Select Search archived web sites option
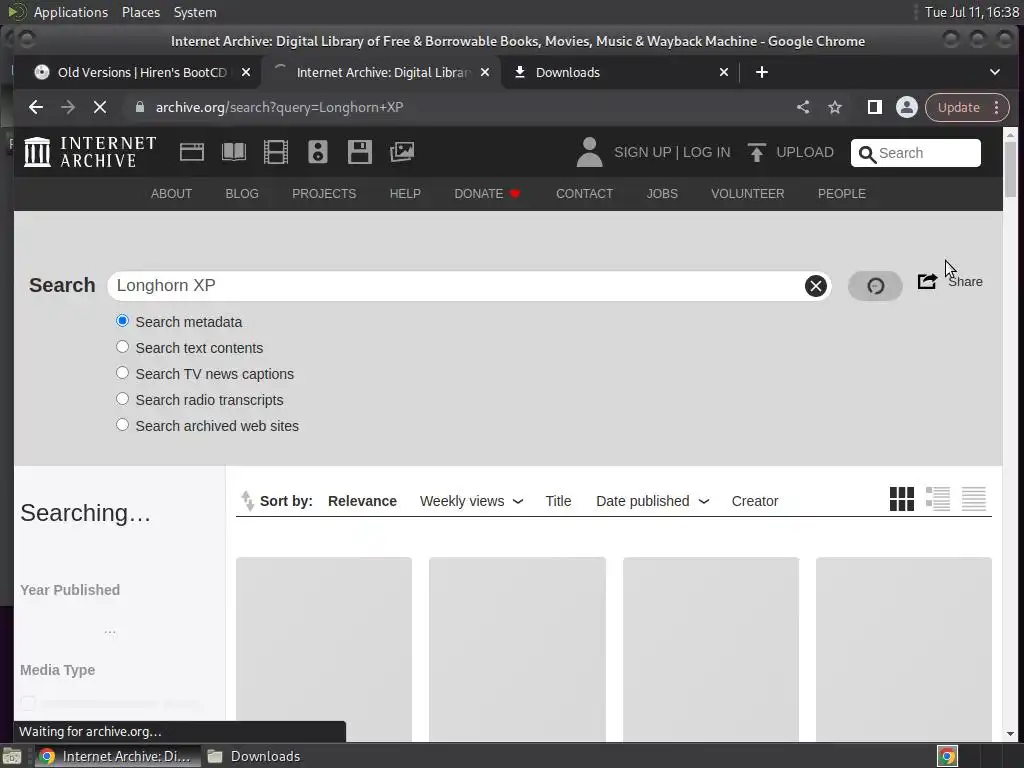The width and height of the screenshot is (1024, 768). [122, 424]
